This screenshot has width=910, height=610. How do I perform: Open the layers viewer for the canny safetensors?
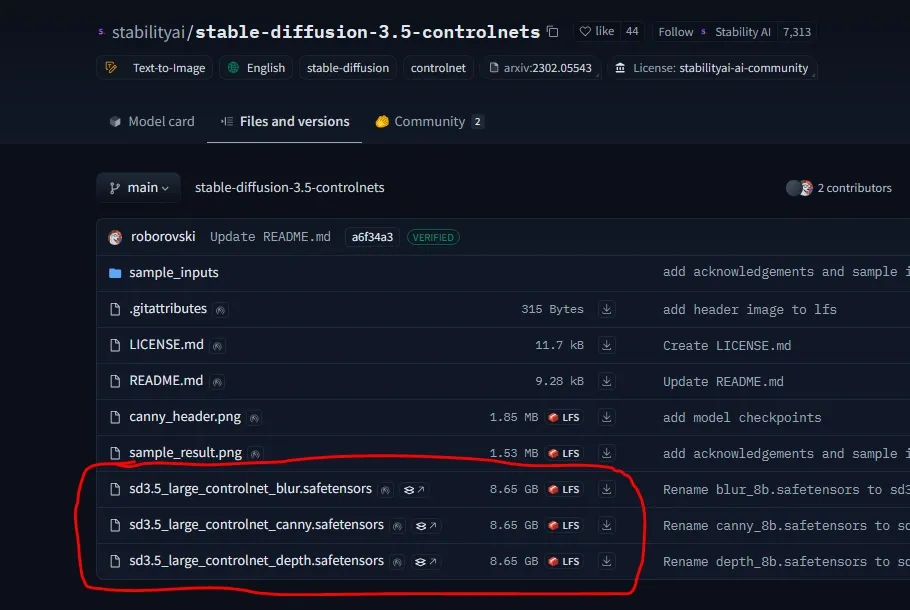[x=427, y=526]
